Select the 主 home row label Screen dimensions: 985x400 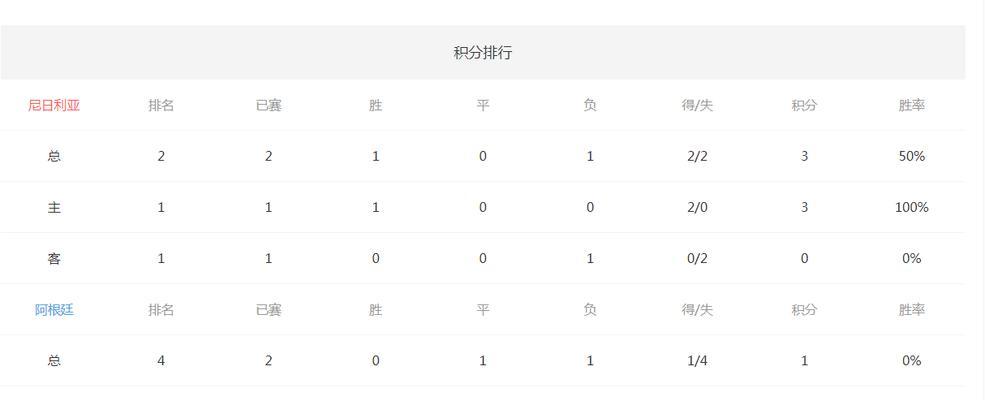pos(54,207)
